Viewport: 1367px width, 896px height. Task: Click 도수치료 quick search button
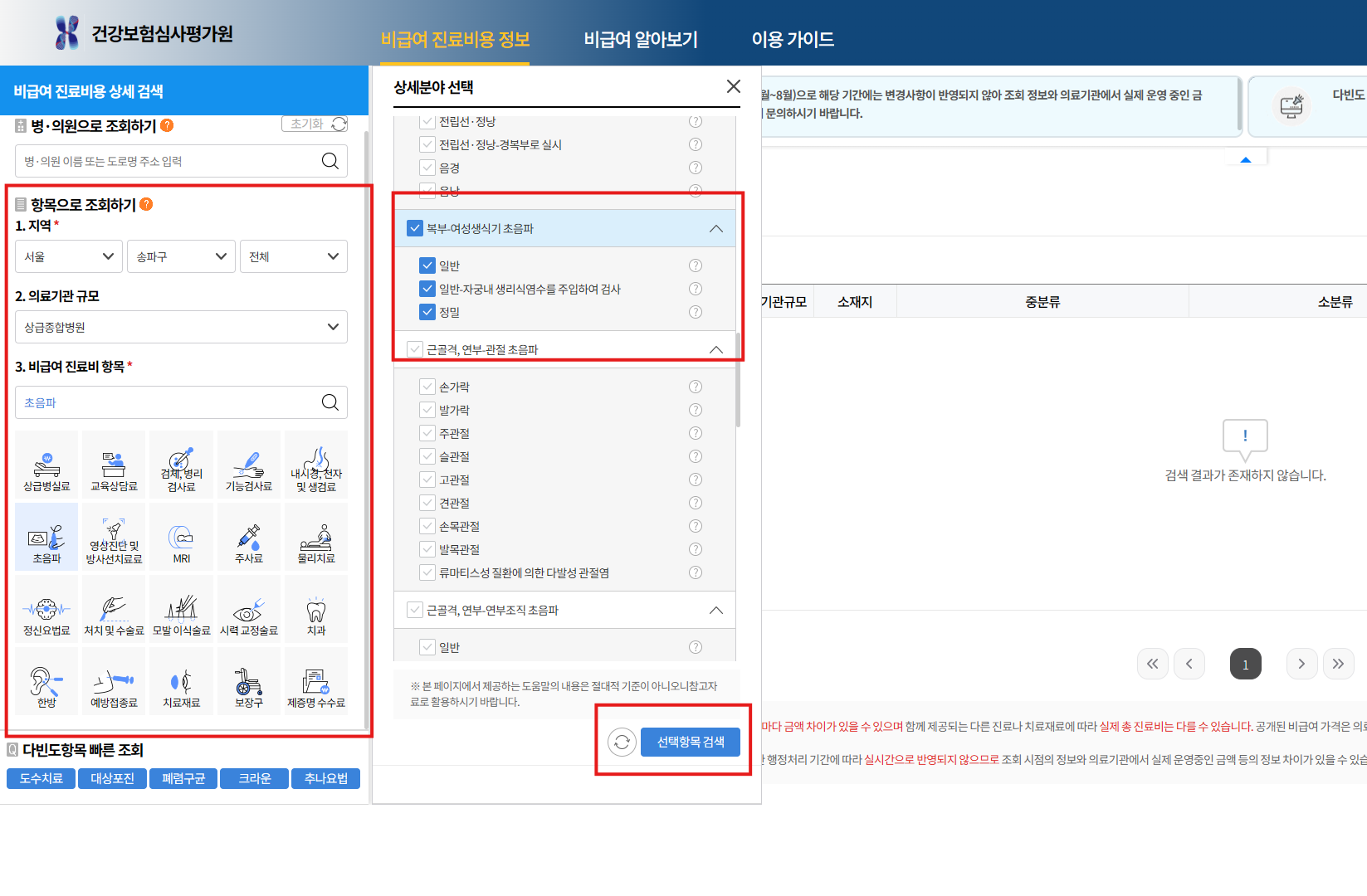pos(41,778)
